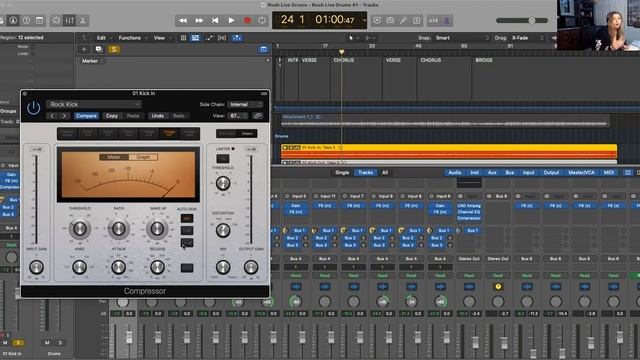Toggle the Mixer sliders icon
The width and height of the screenshot is (640, 360).
[x=69, y=20]
